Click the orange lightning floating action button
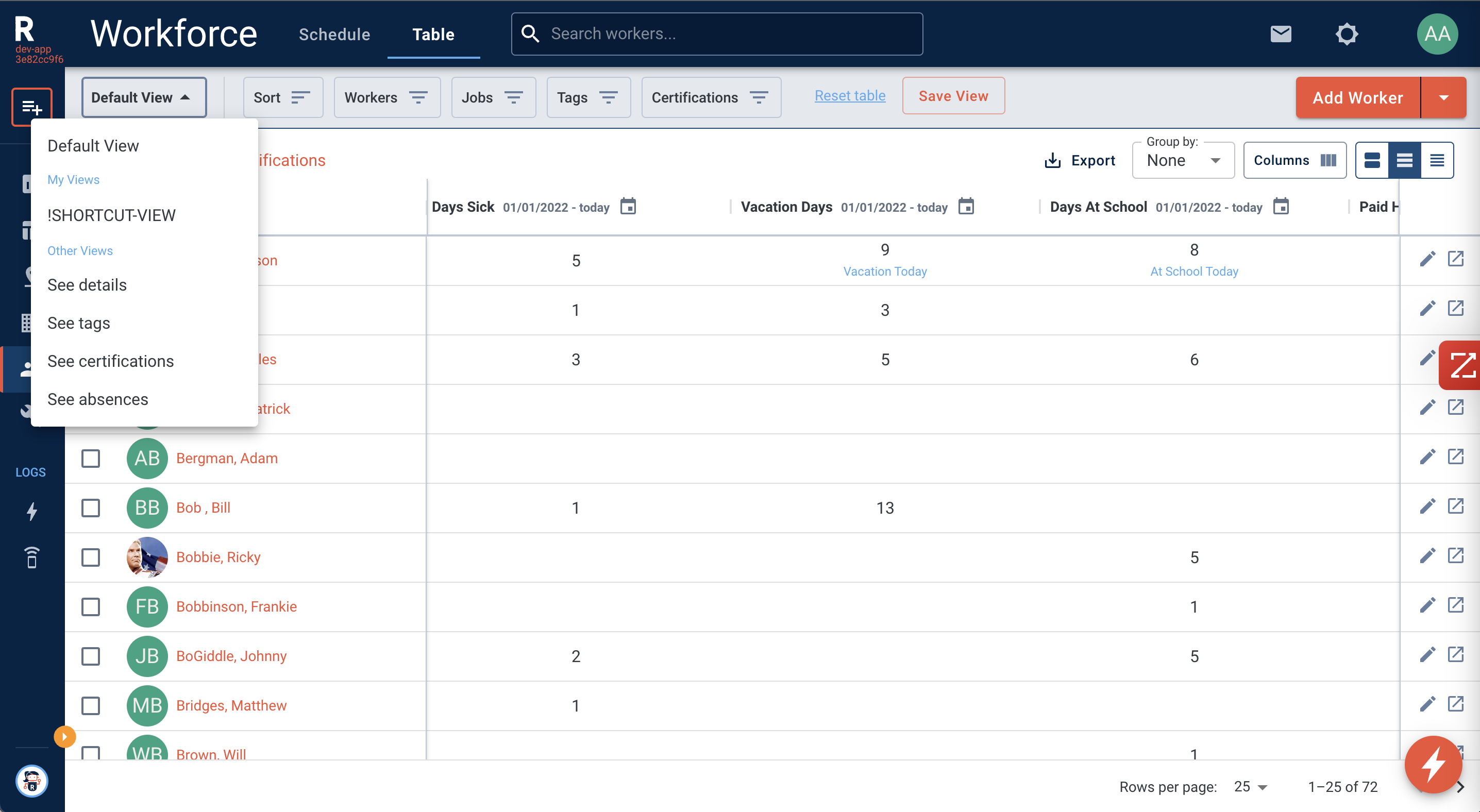The image size is (1480, 812). click(x=1433, y=764)
